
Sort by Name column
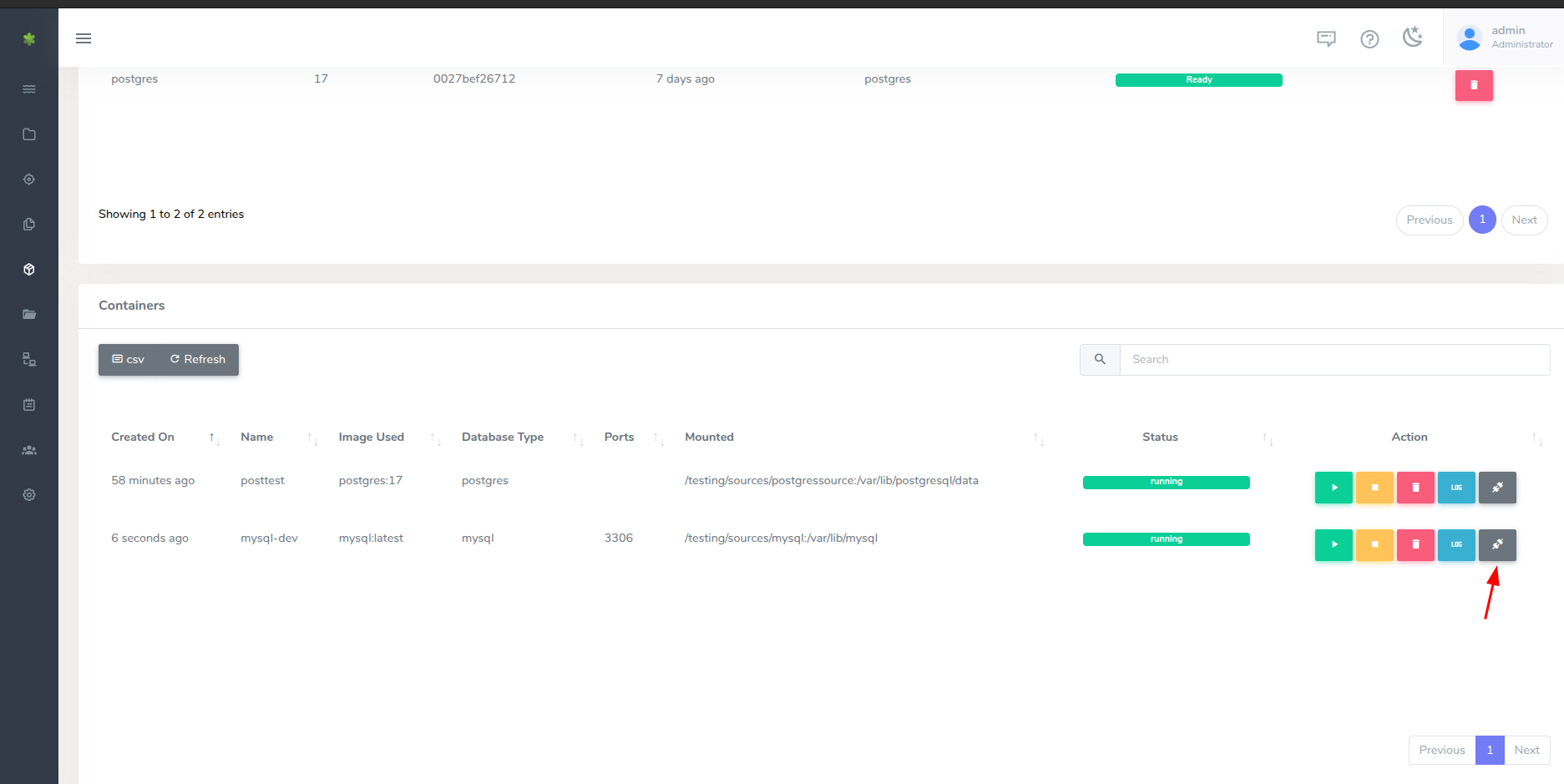(279, 438)
